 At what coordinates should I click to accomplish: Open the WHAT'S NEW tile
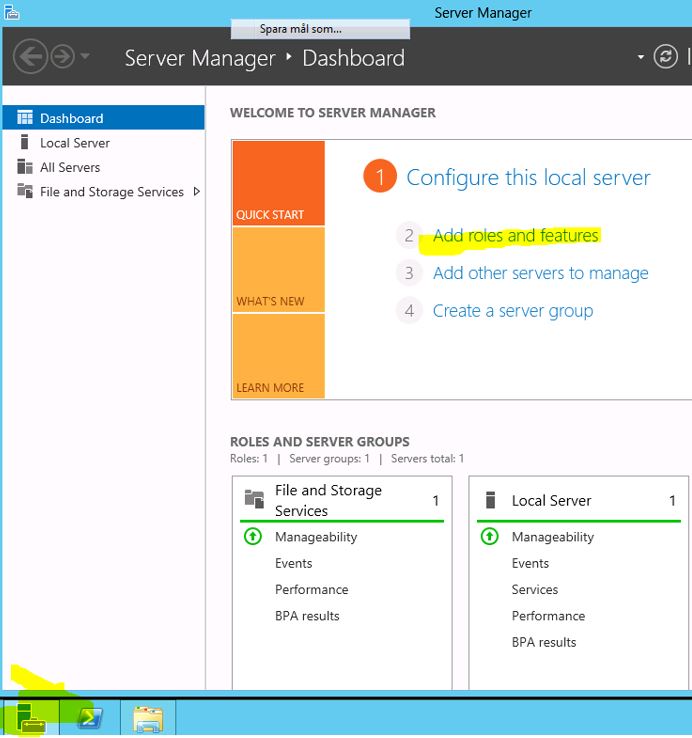tap(278, 270)
